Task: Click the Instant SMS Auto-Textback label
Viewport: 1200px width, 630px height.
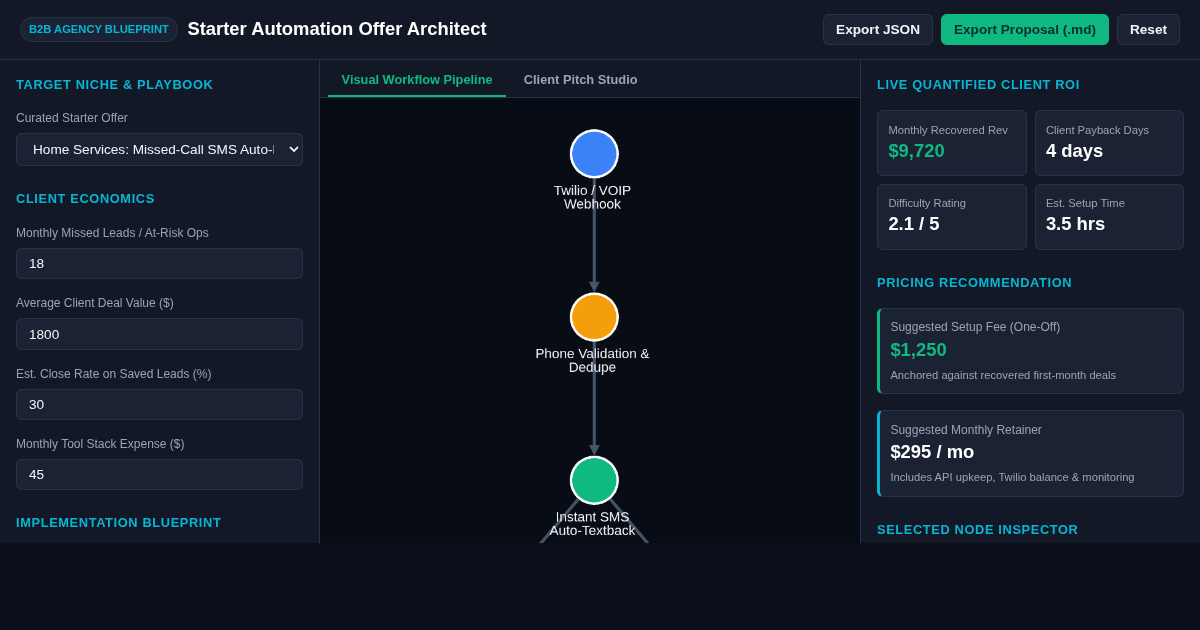Action: point(592,523)
